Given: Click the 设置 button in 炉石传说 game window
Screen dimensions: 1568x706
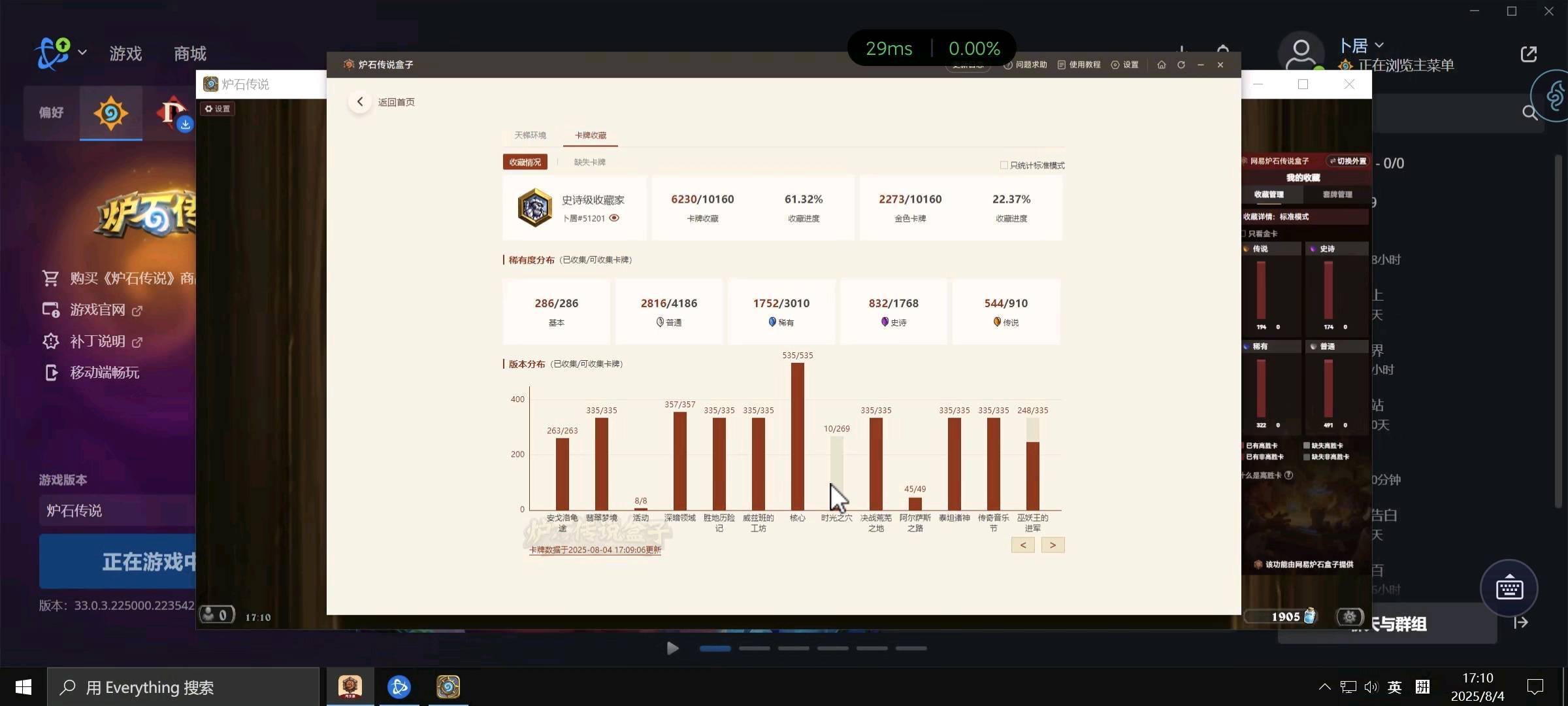Looking at the screenshot, I should click(x=218, y=109).
